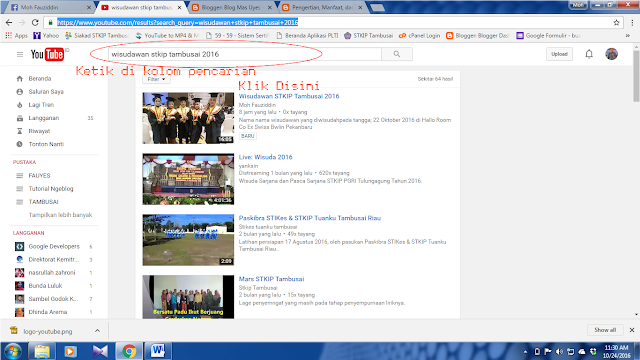
Task: Open Chrome three-dot menu
Action: coord(632,22)
